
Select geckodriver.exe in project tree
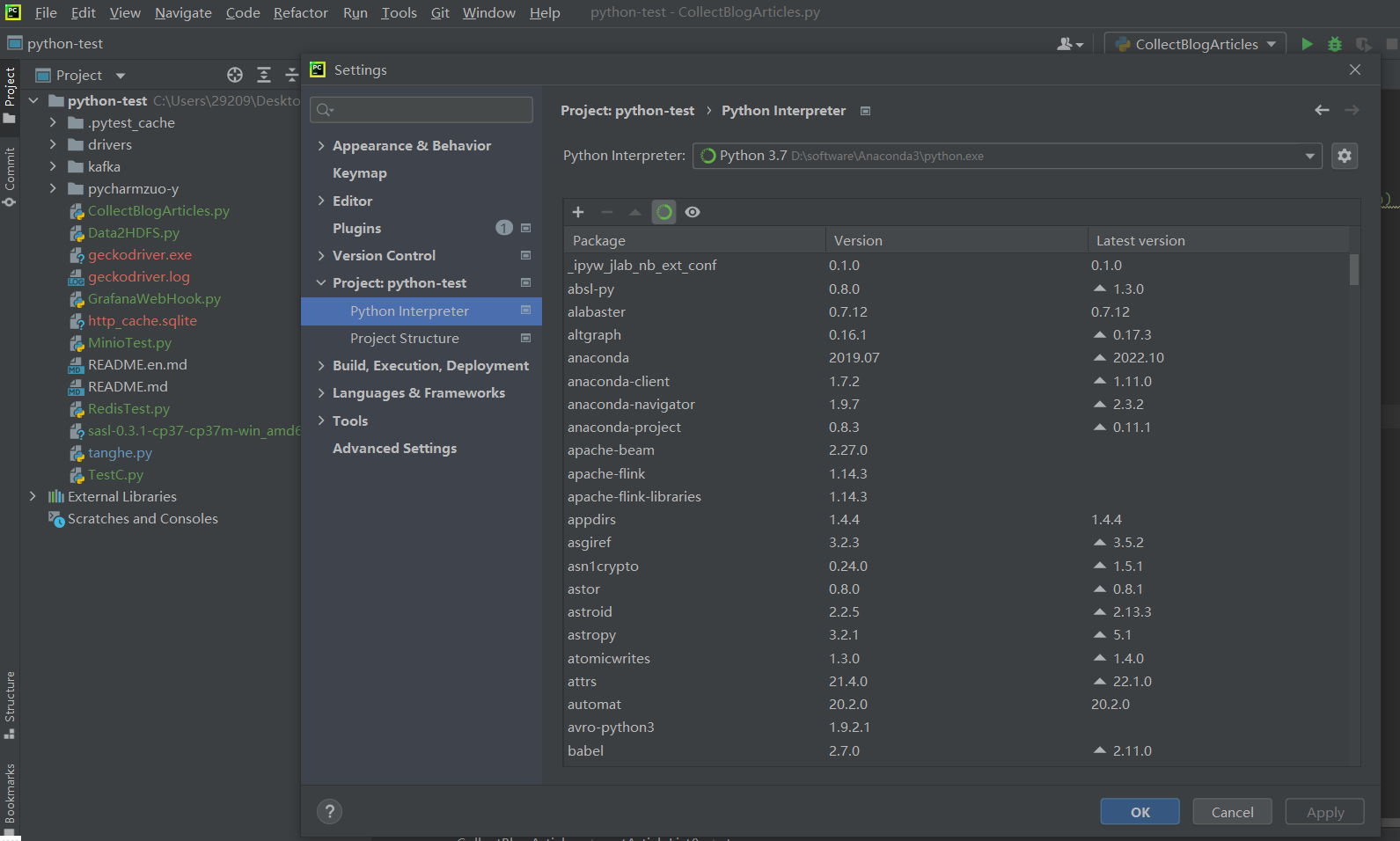pyautogui.click(x=140, y=255)
